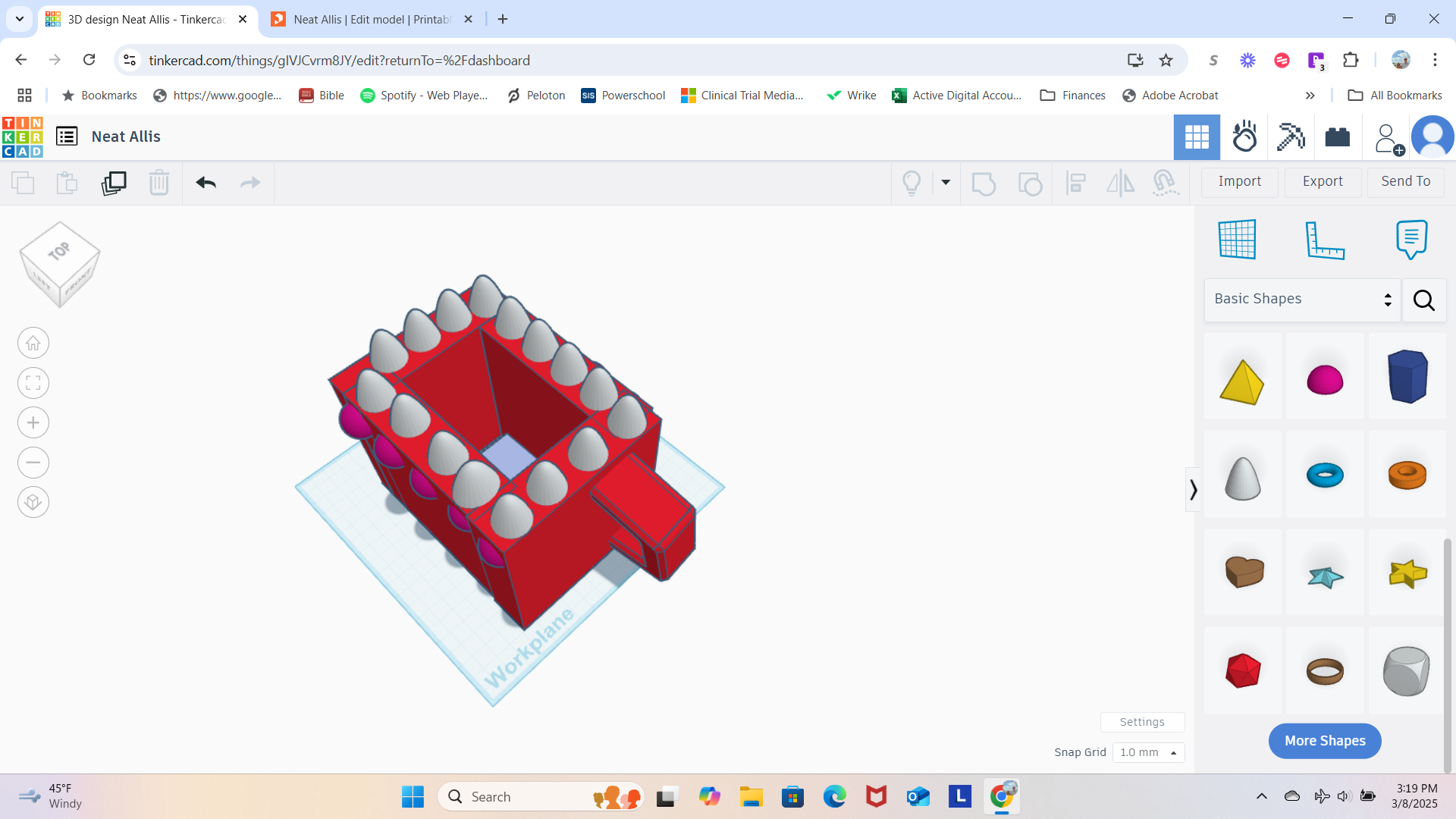Switch to Neat Allis Printables tab

[372, 20]
